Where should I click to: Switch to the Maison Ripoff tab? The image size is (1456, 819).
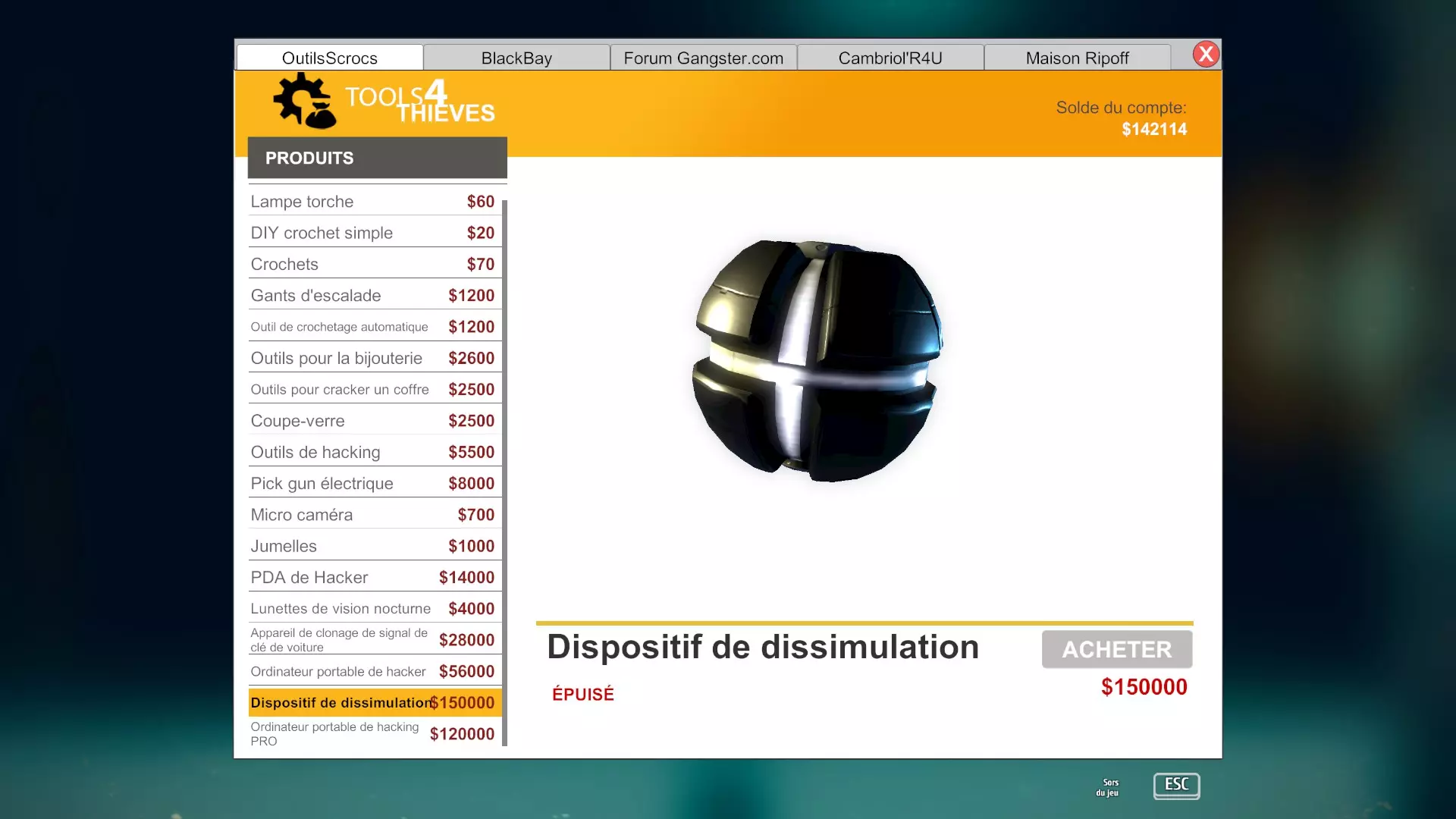1077,58
